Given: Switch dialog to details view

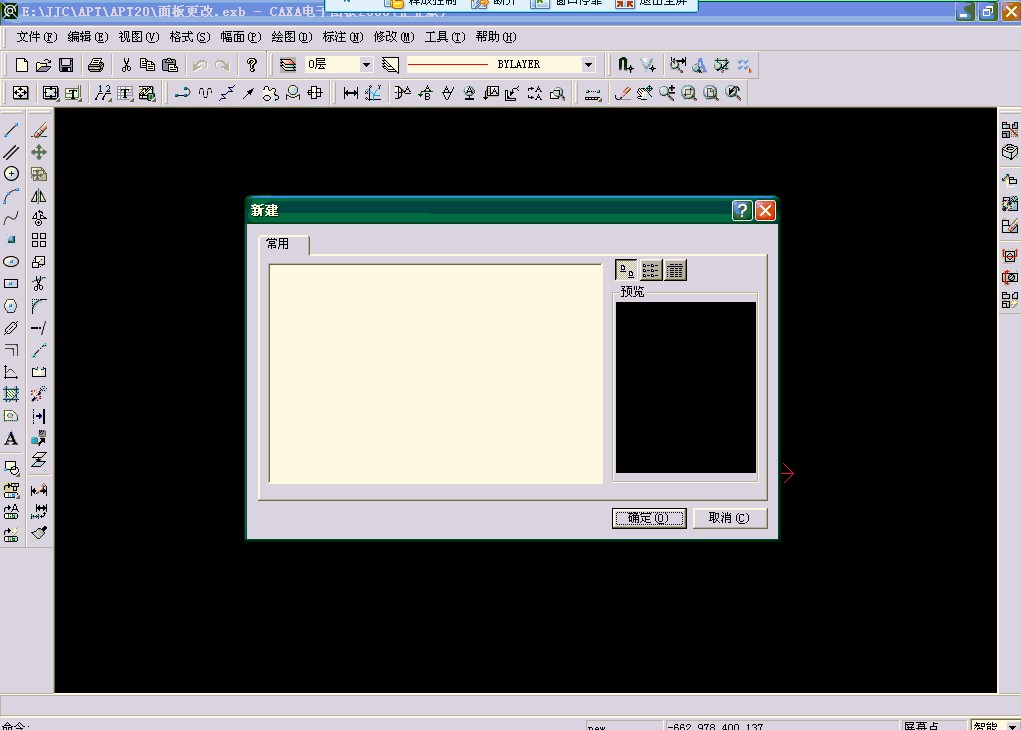Looking at the screenshot, I should [x=675, y=270].
